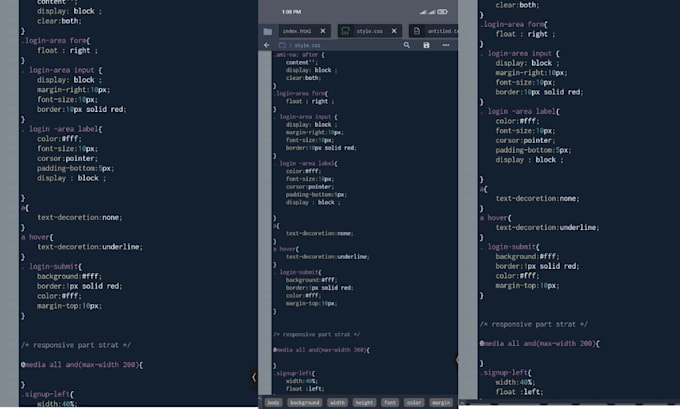Click the phone's signal strength icon
The image size is (680, 409).
pyautogui.click(x=427, y=12)
